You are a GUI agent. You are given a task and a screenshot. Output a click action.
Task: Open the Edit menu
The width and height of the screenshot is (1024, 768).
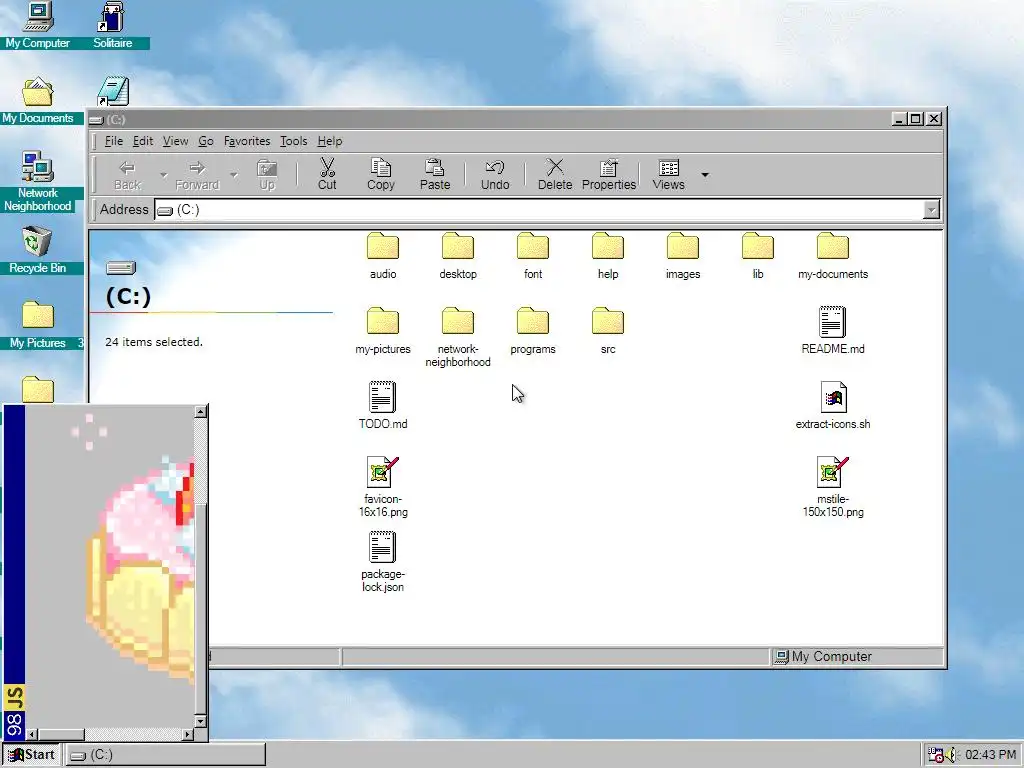[142, 141]
